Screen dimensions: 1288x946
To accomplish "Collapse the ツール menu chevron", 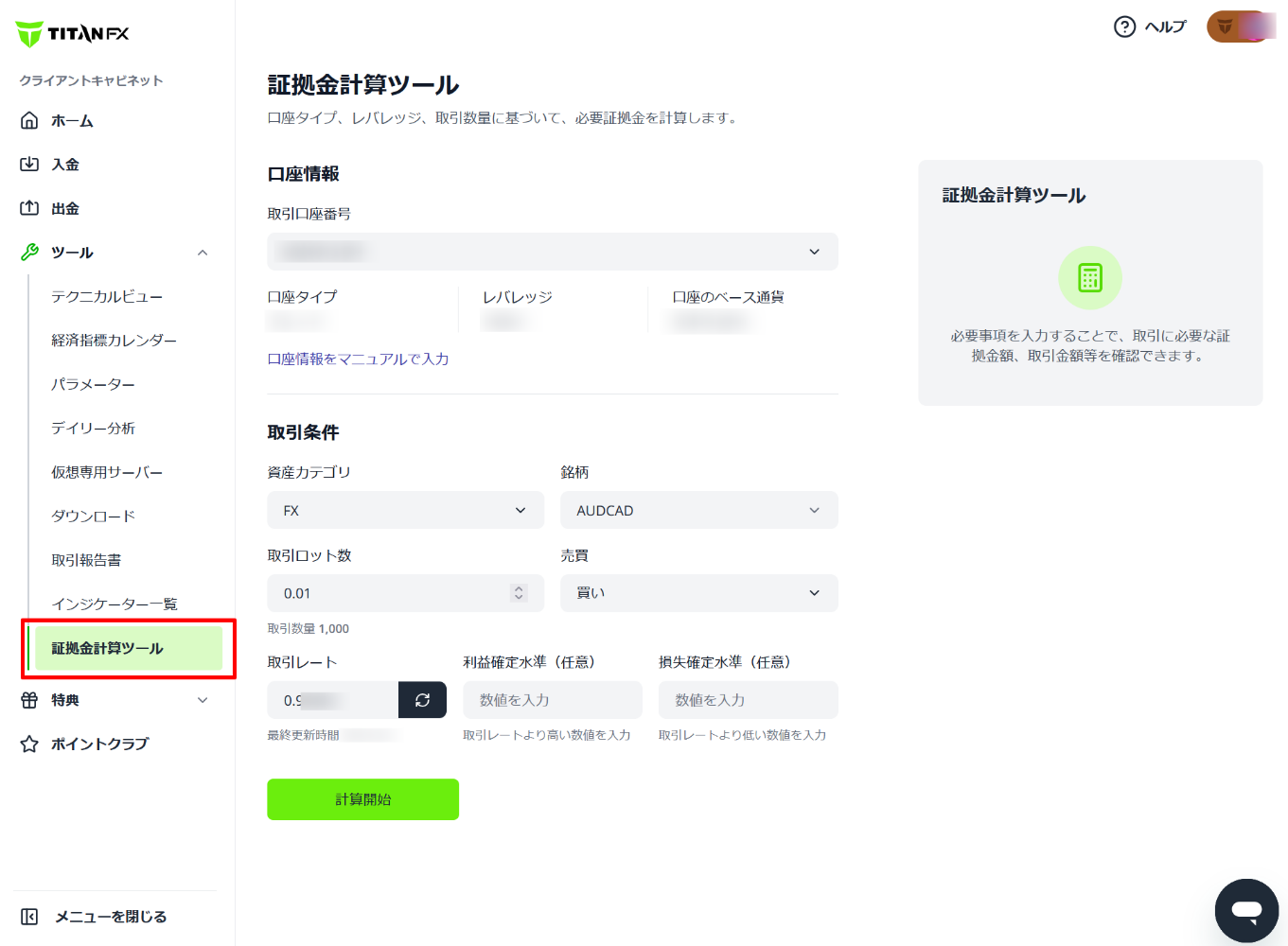I will coord(203,253).
